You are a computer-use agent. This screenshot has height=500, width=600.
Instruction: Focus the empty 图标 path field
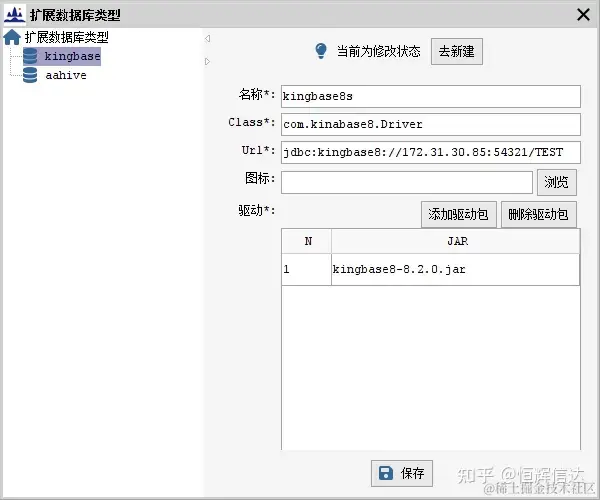[x=407, y=182]
